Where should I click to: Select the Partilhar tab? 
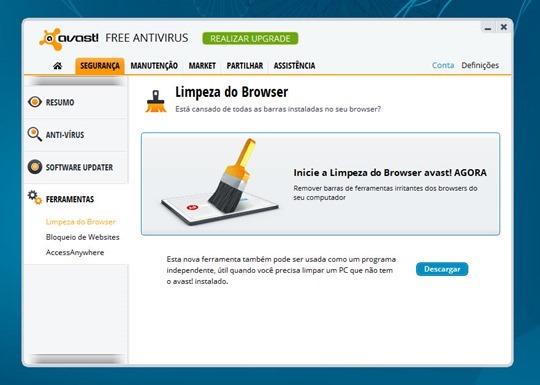245,66
